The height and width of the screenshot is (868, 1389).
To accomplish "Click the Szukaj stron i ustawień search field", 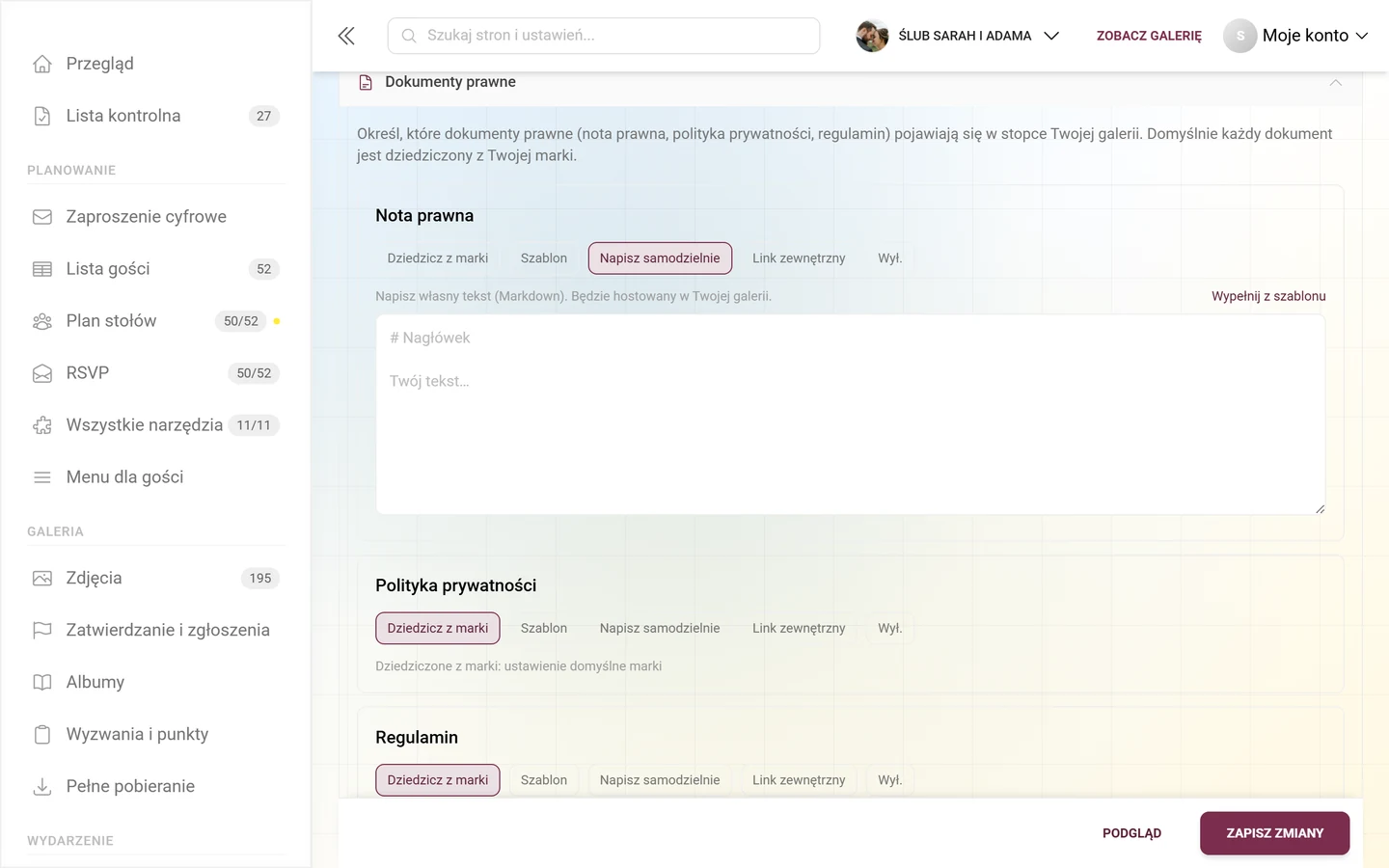I will point(604,36).
